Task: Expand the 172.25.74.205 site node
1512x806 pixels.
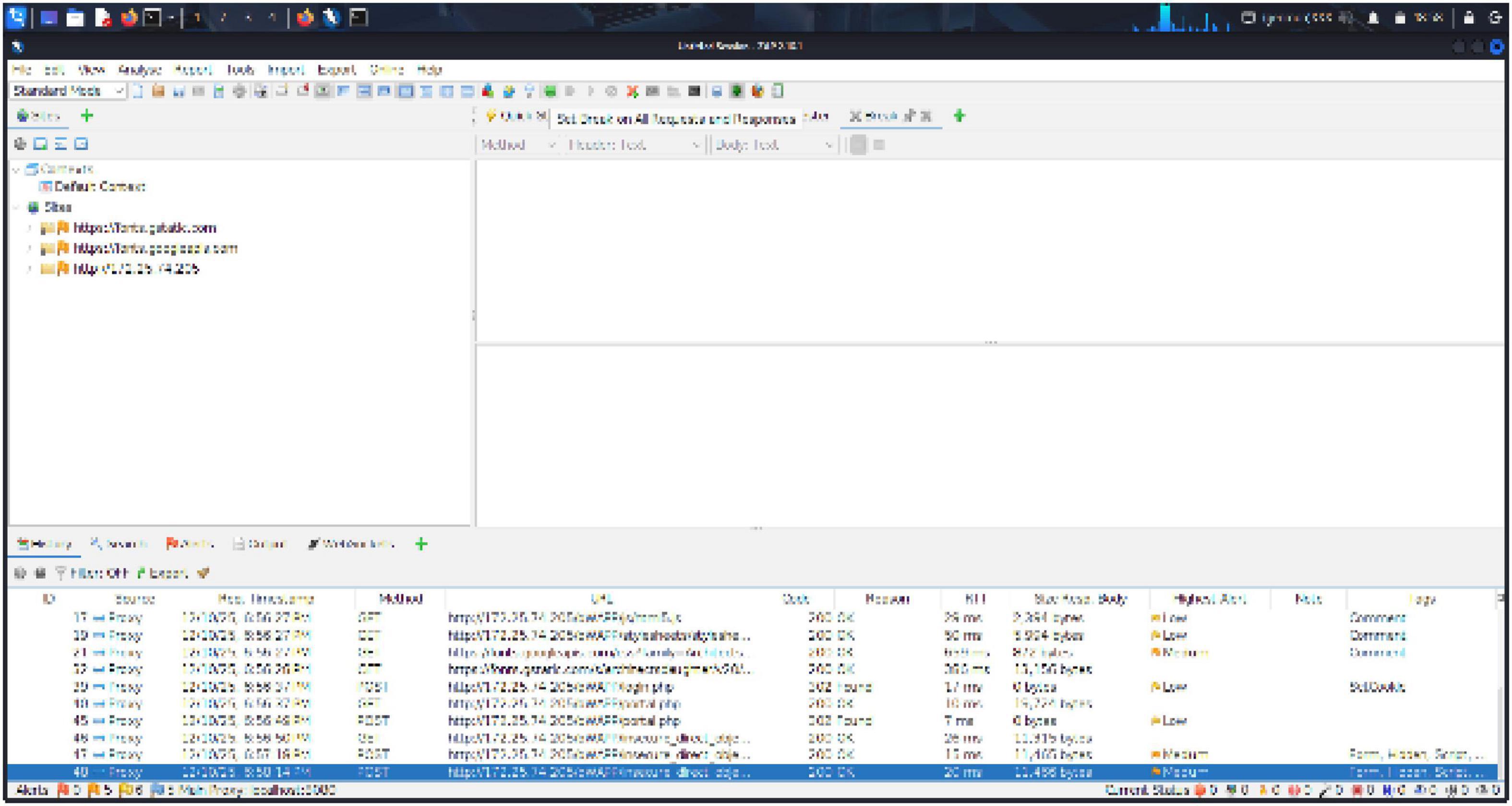Action: coord(28,269)
